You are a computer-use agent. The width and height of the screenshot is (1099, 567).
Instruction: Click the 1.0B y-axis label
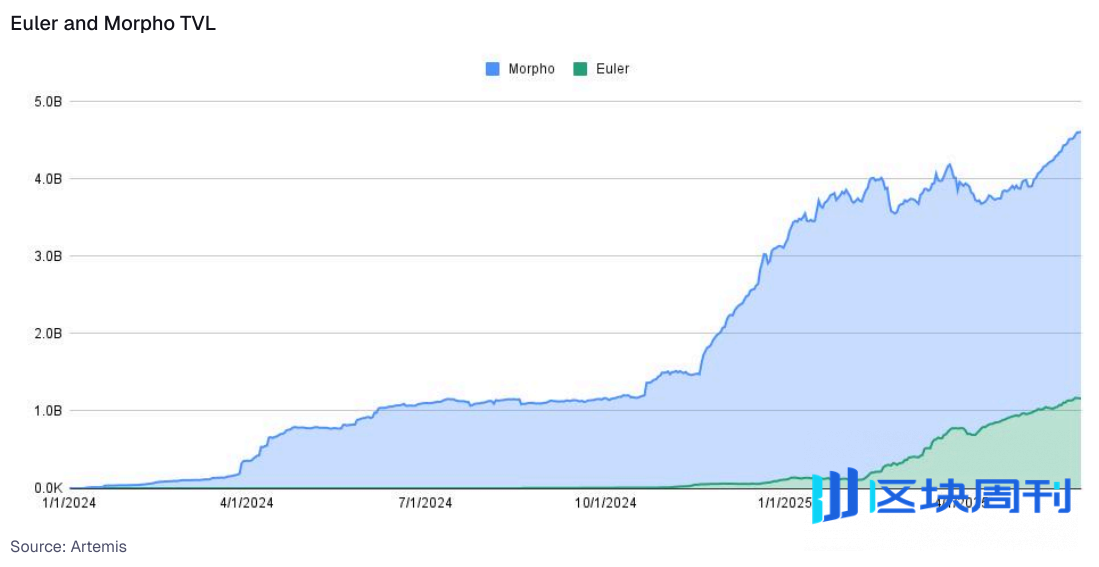pos(48,411)
